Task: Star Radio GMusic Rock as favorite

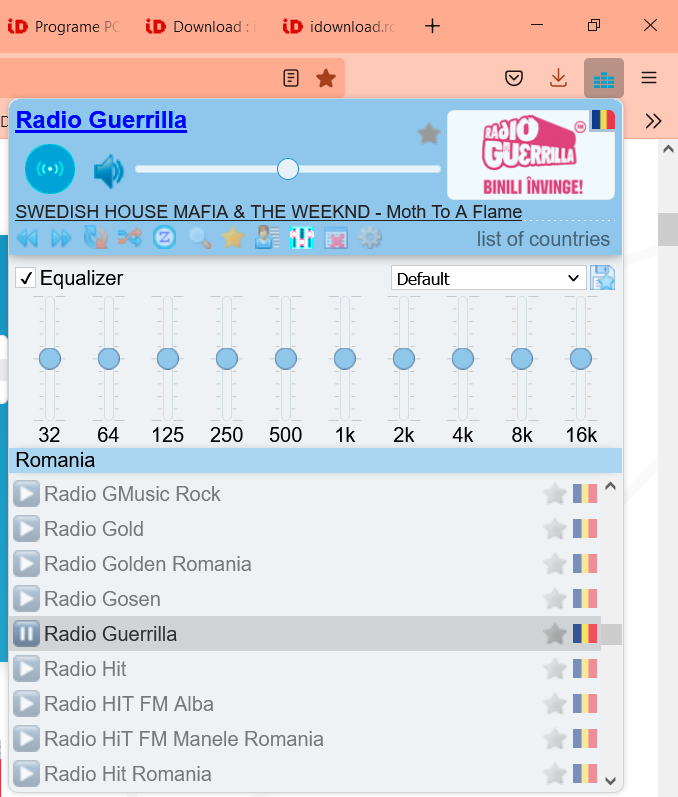Action: [554, 494]
